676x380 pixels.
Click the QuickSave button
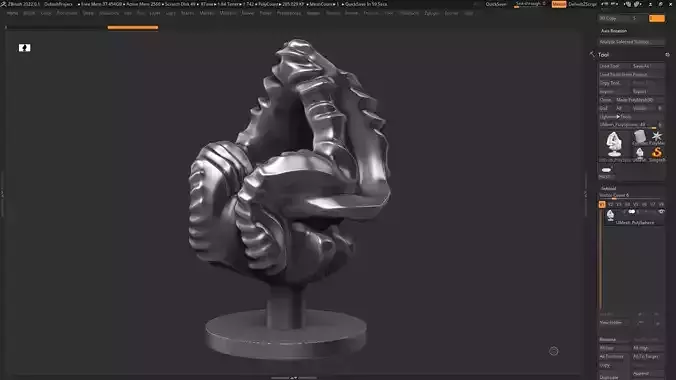(496, 4)
